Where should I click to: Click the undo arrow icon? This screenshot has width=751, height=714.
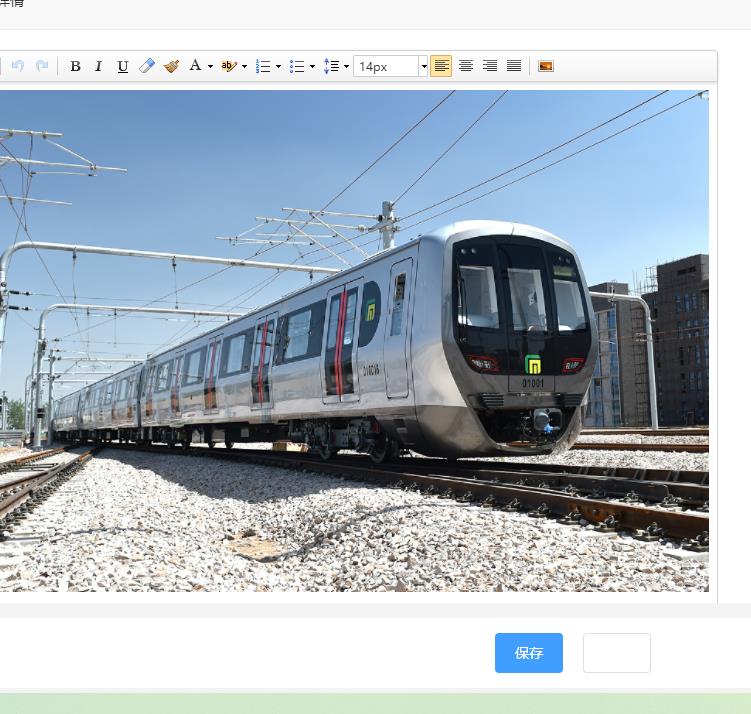pyautogui.click(x=17, y=66)
